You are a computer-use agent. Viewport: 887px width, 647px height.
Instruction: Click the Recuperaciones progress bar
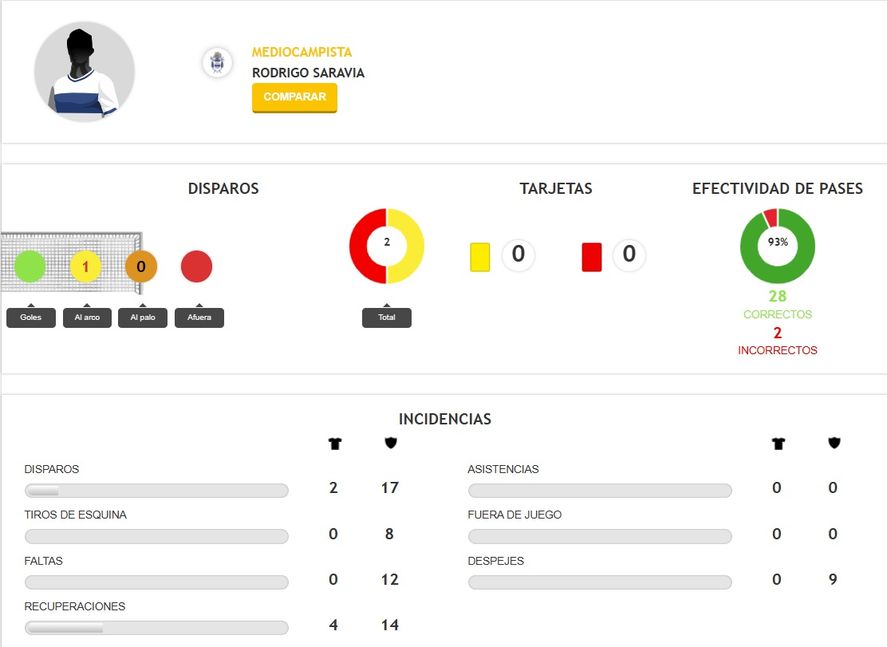[157, 628]
